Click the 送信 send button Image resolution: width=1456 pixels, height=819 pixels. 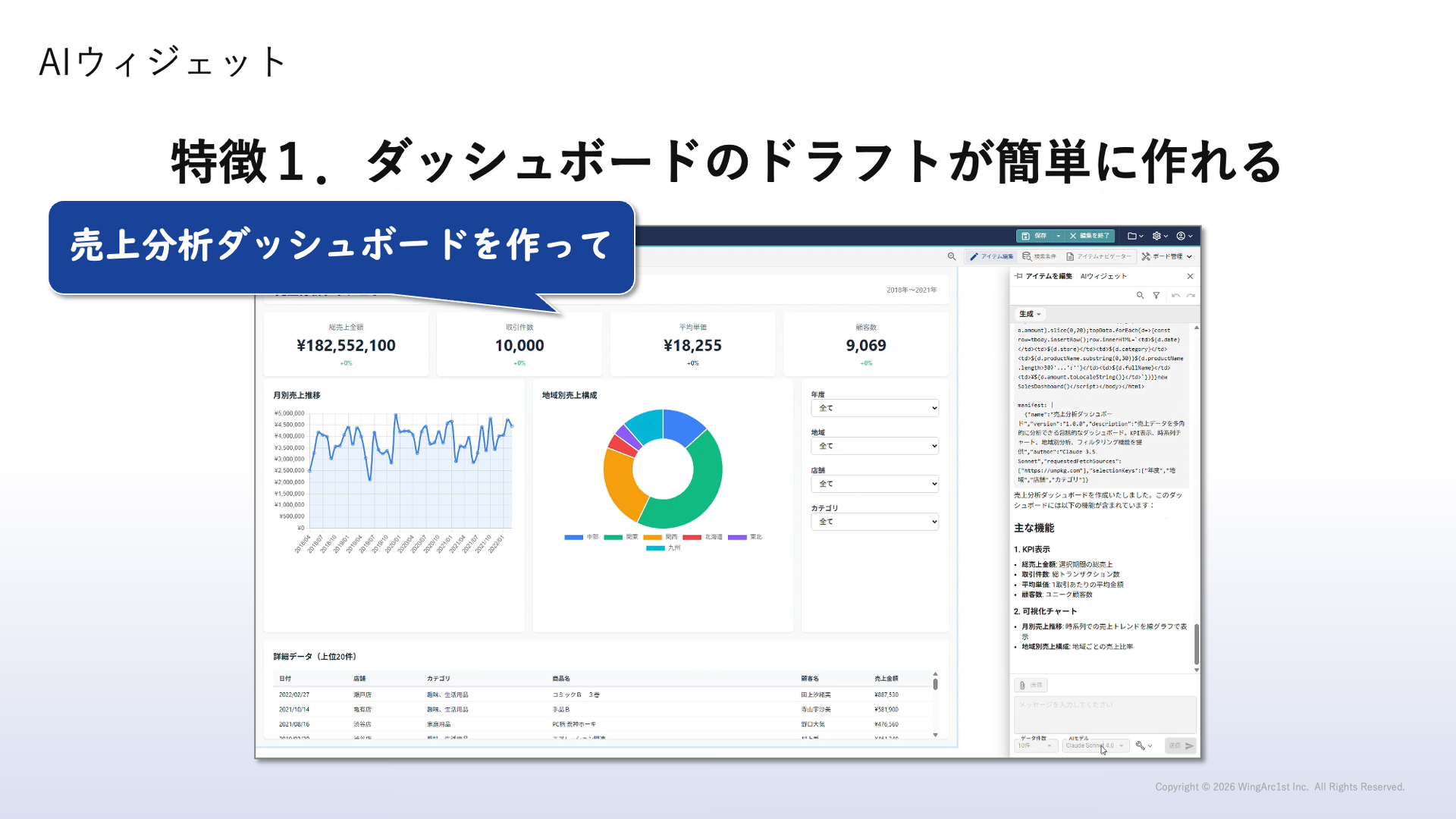[1180, 745]
